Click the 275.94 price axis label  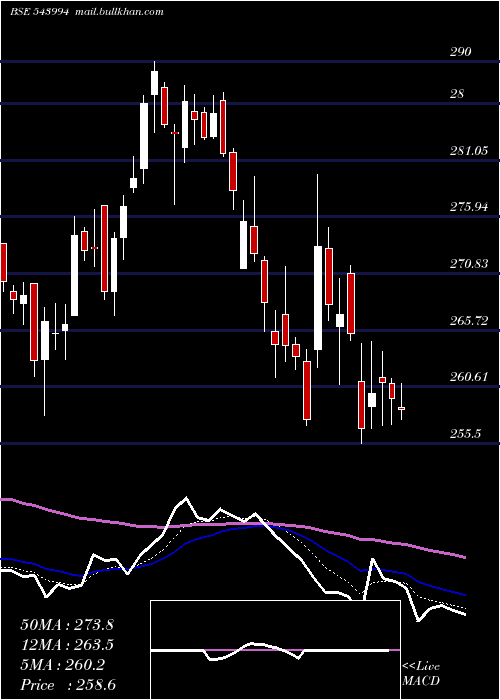point(468,207)
